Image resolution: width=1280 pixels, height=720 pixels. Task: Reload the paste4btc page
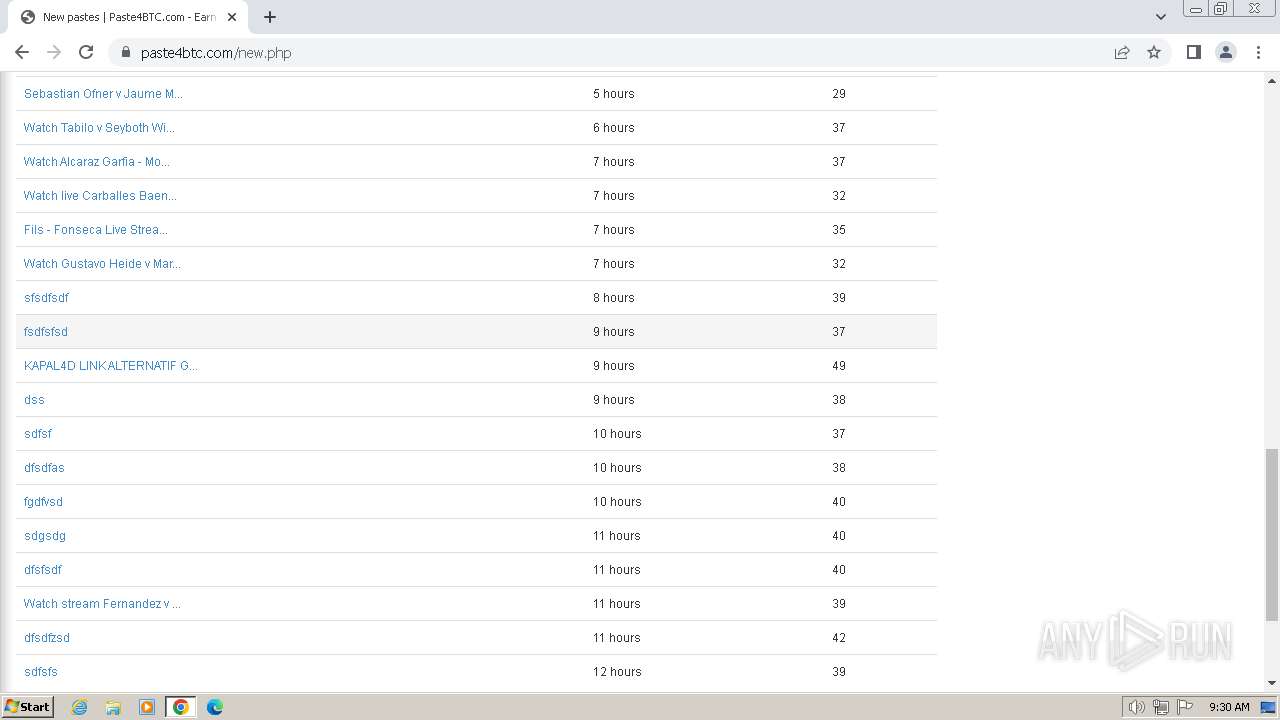[x=86, y=52]
